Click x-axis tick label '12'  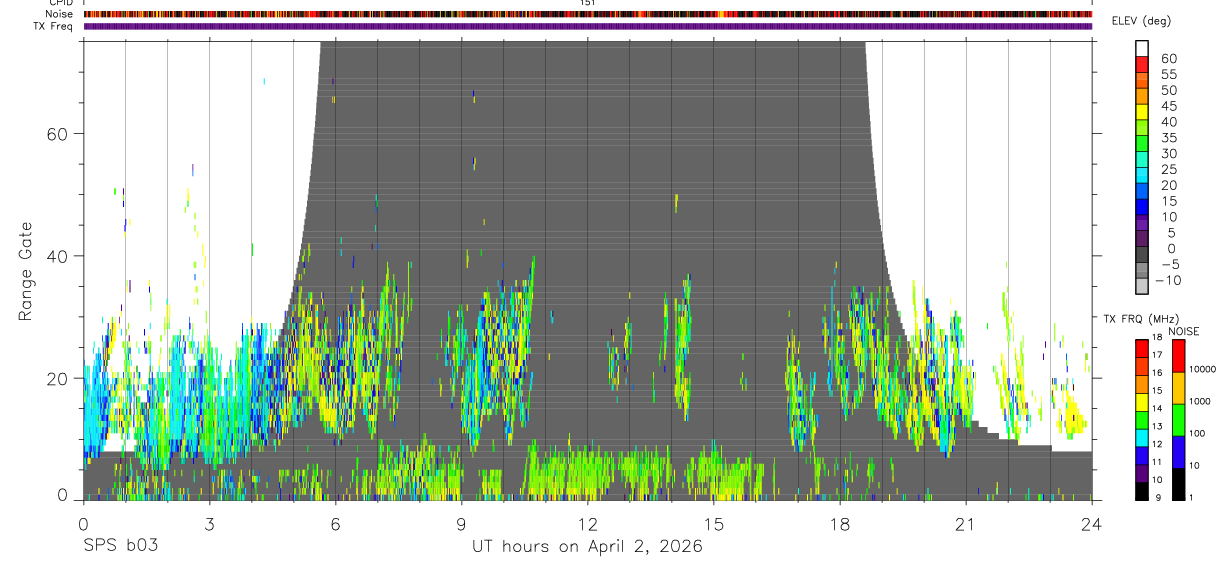(587, 524)
